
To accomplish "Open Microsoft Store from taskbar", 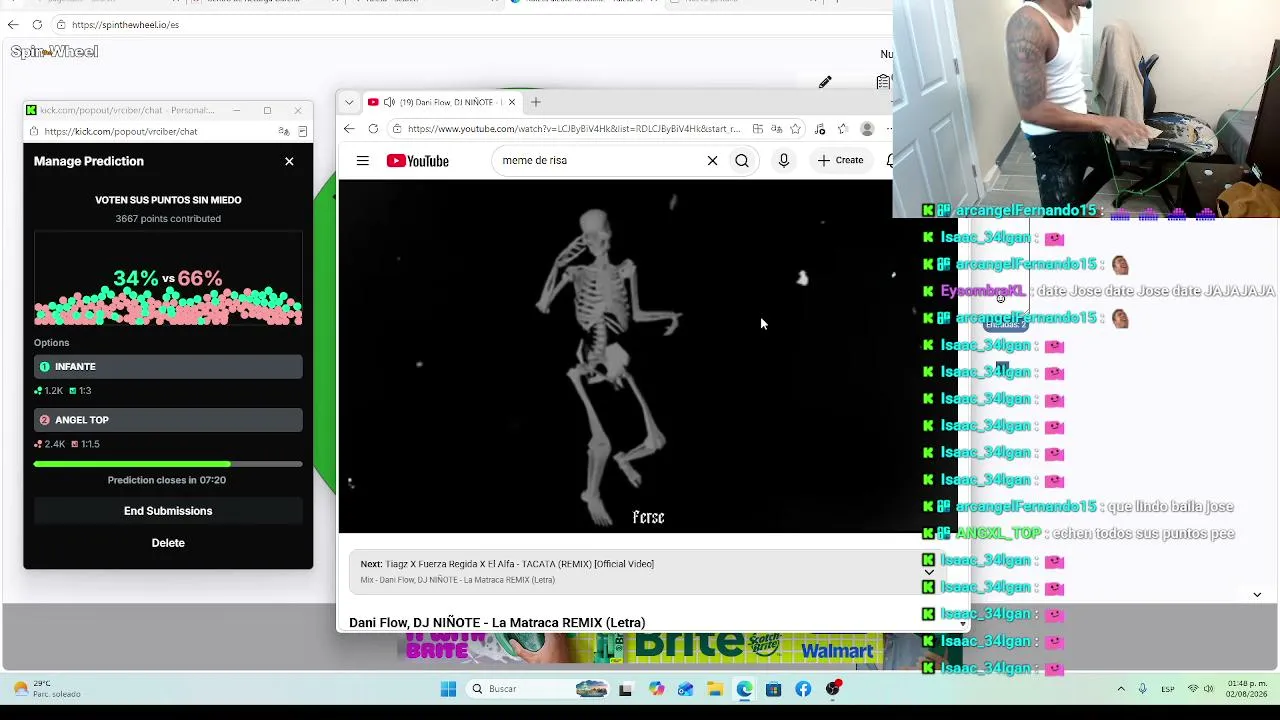I will pos(773,689).
